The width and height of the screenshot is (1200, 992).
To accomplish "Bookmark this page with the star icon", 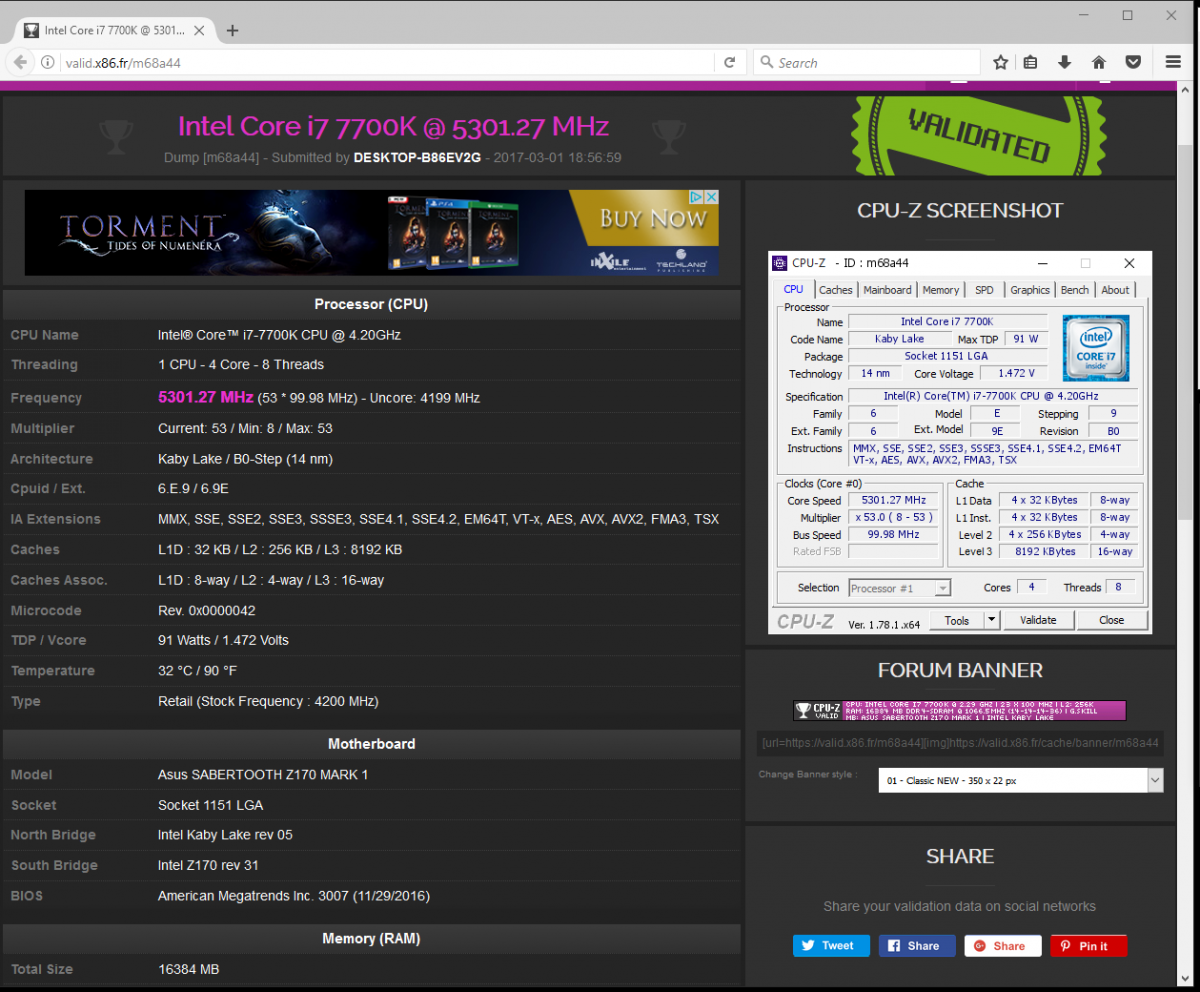I will pos(1000,62).
